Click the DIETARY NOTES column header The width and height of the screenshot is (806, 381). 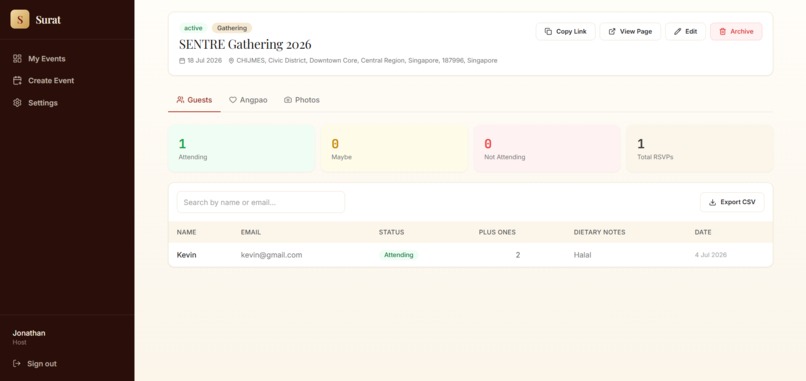point(599,232)
